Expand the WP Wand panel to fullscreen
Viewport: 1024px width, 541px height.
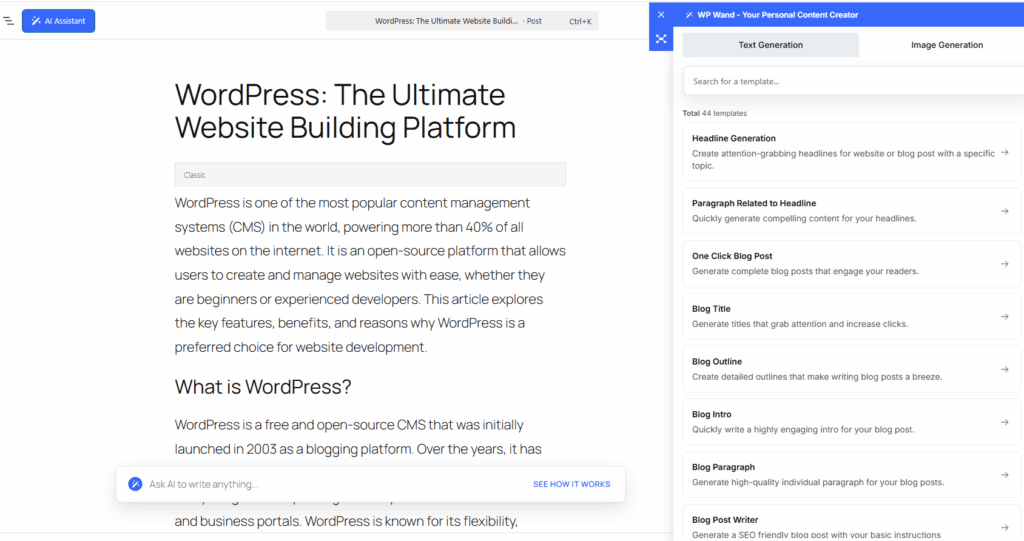(661, 39)
